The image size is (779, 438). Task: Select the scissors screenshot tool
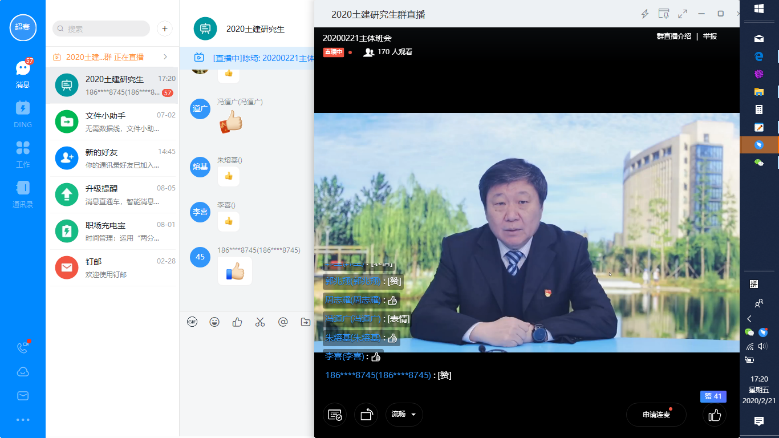(260, 322)
